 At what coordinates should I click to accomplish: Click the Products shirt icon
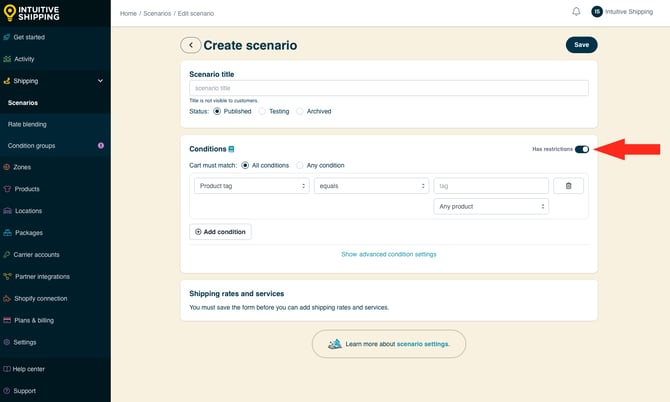[7, 189]
